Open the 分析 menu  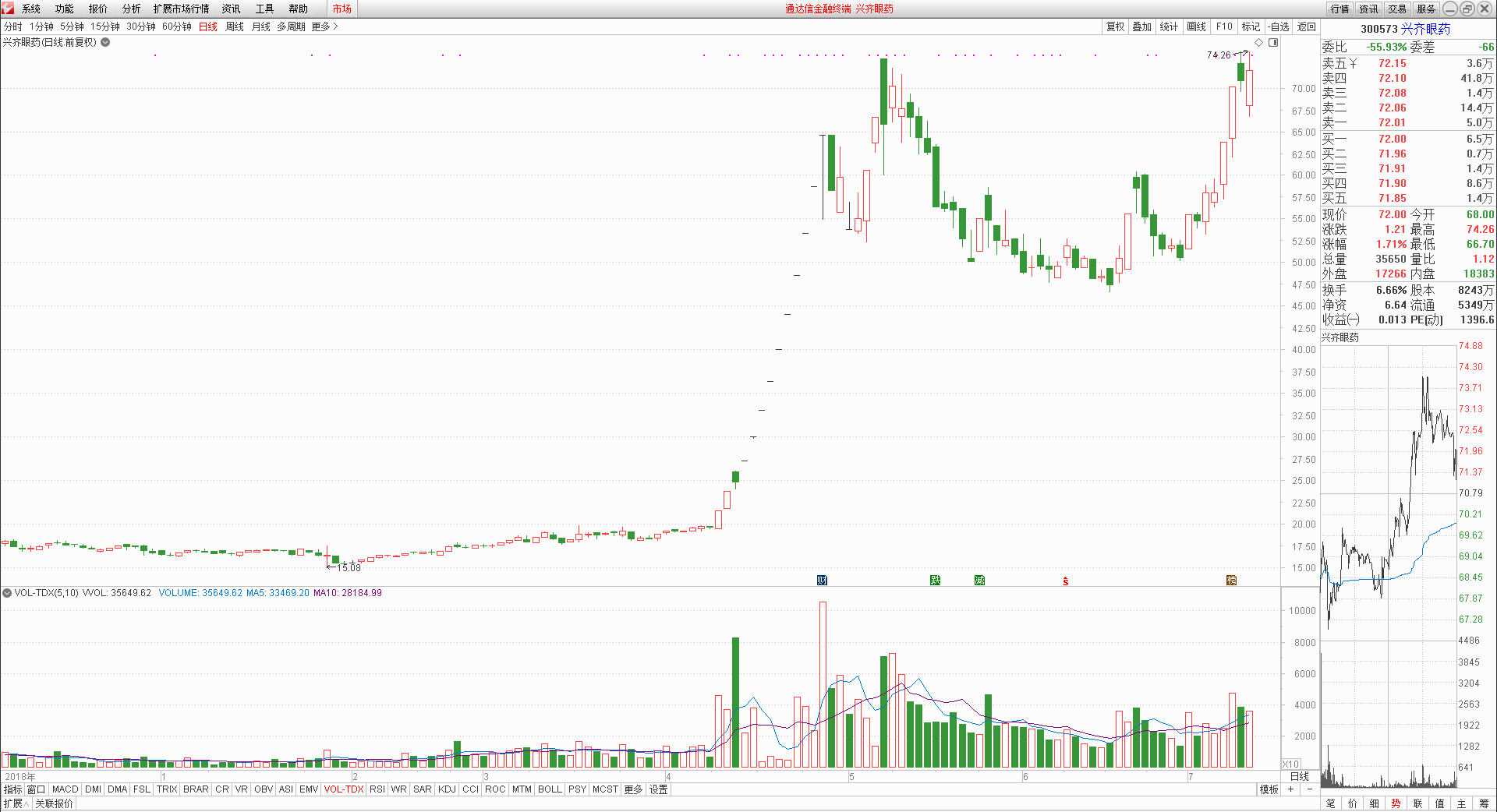click(x=132, y=9)
